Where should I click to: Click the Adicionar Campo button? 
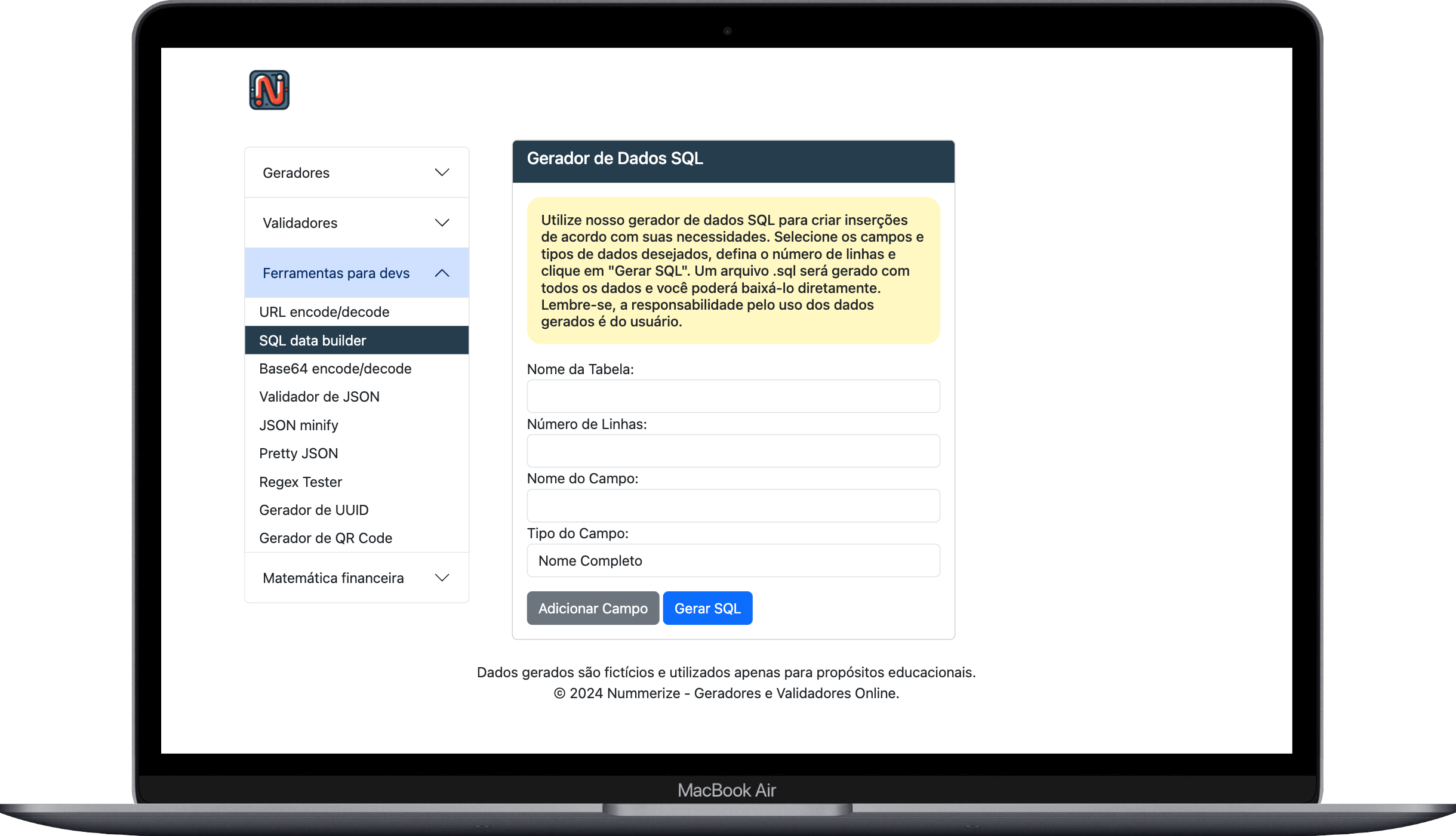592,608
